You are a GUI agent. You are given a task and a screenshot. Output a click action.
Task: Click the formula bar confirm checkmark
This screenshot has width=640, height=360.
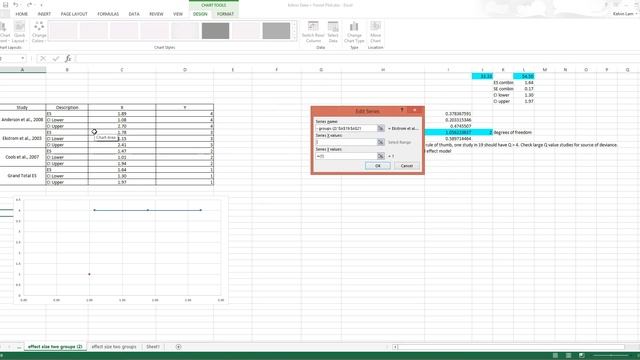tap(56, 59)
